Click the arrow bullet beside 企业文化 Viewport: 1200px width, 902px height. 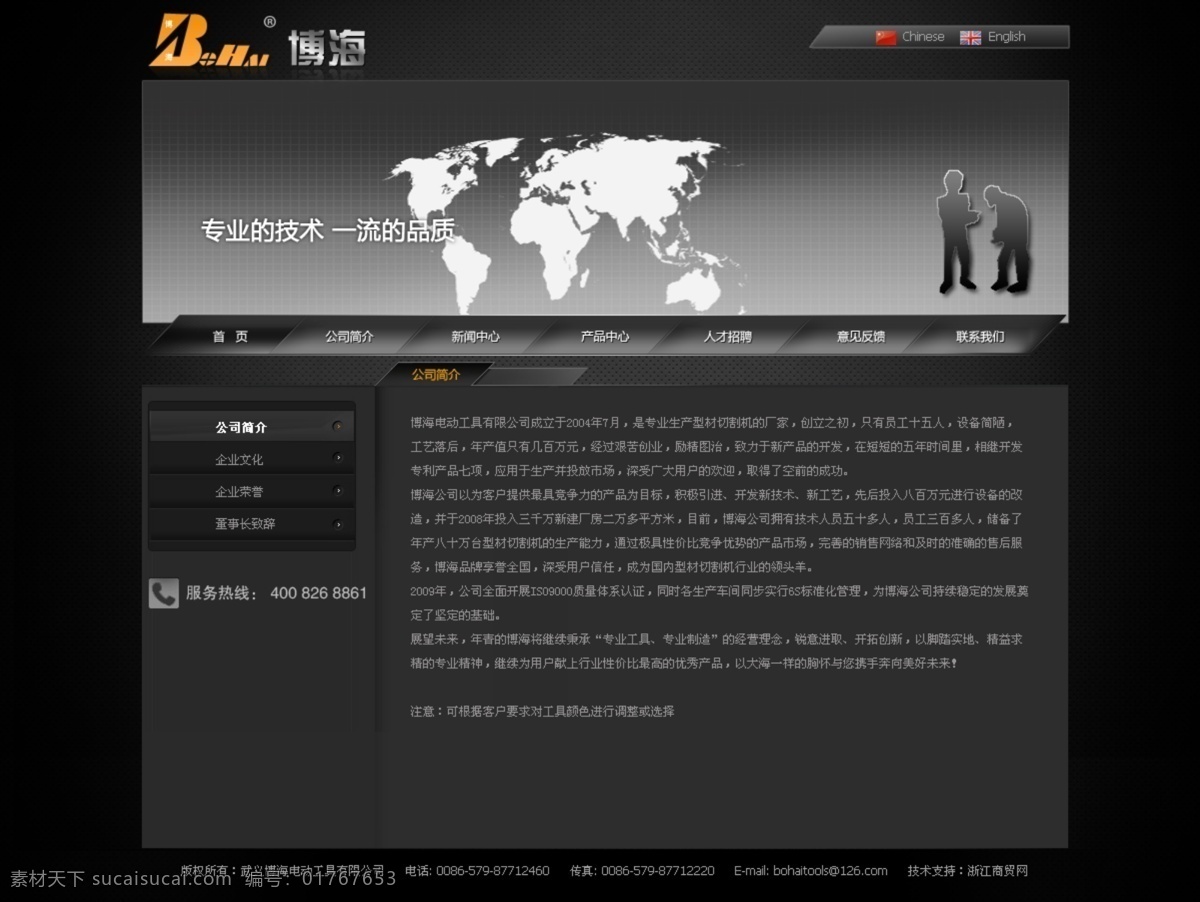click(338, 459)
